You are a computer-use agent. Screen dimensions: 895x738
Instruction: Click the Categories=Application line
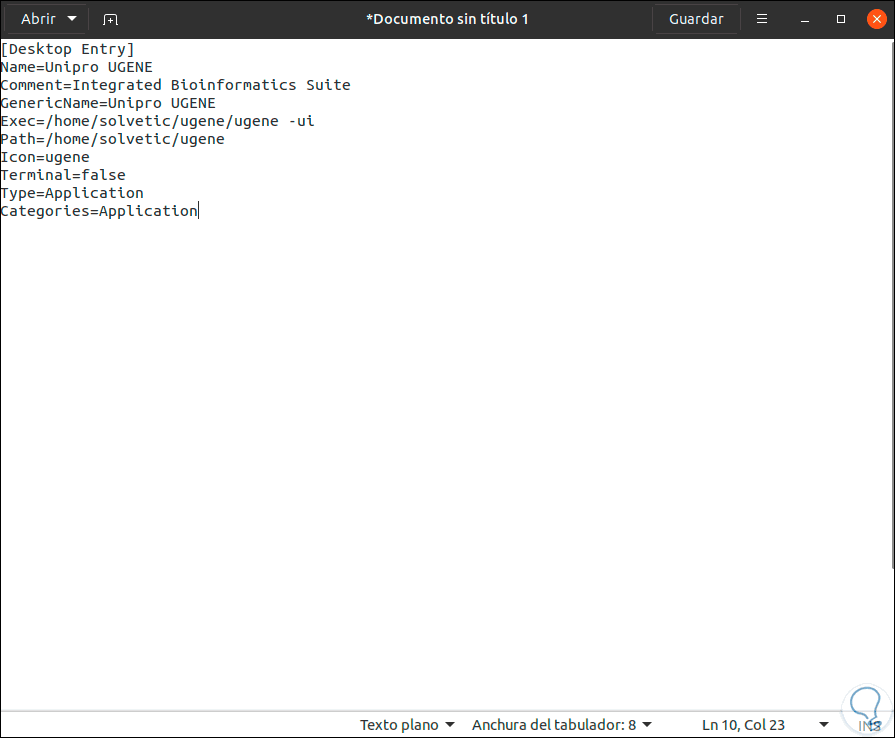(99, 211)
